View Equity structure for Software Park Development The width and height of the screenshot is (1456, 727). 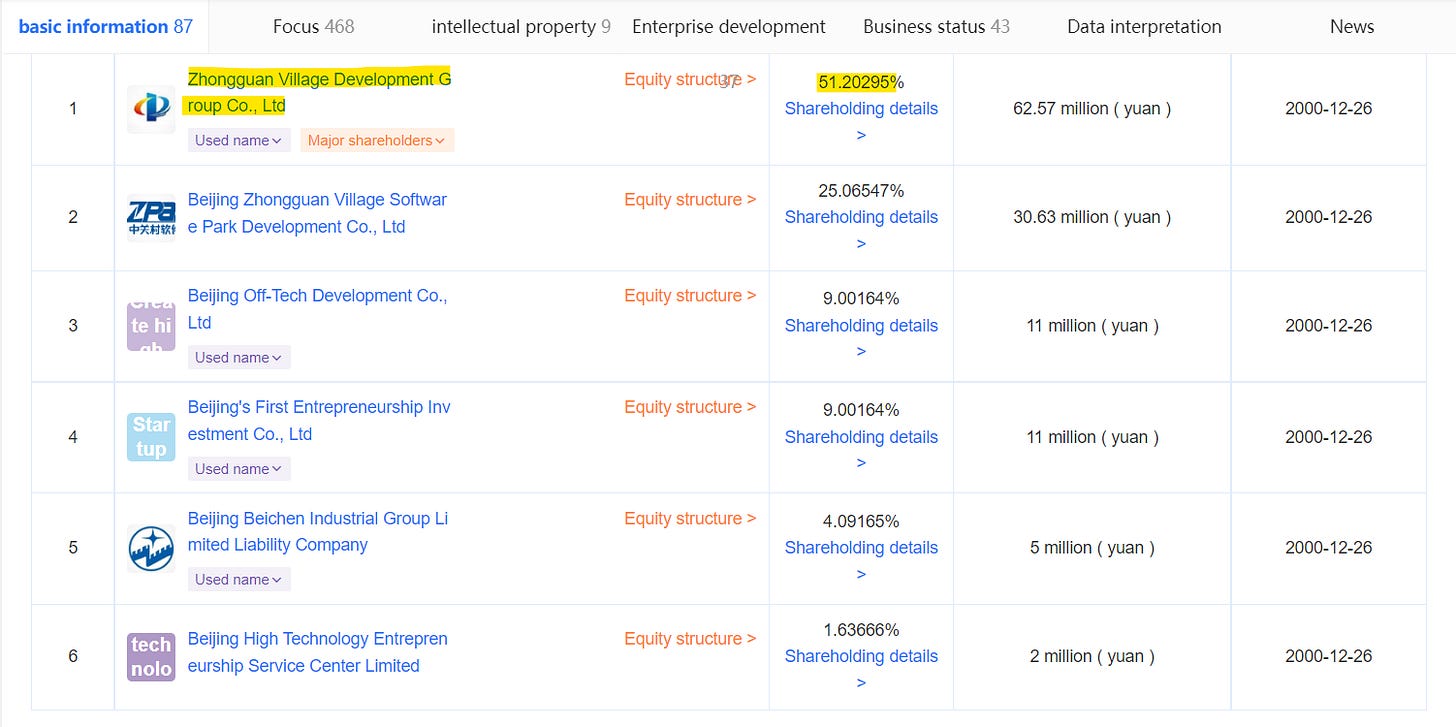click(x=690, y=200)
